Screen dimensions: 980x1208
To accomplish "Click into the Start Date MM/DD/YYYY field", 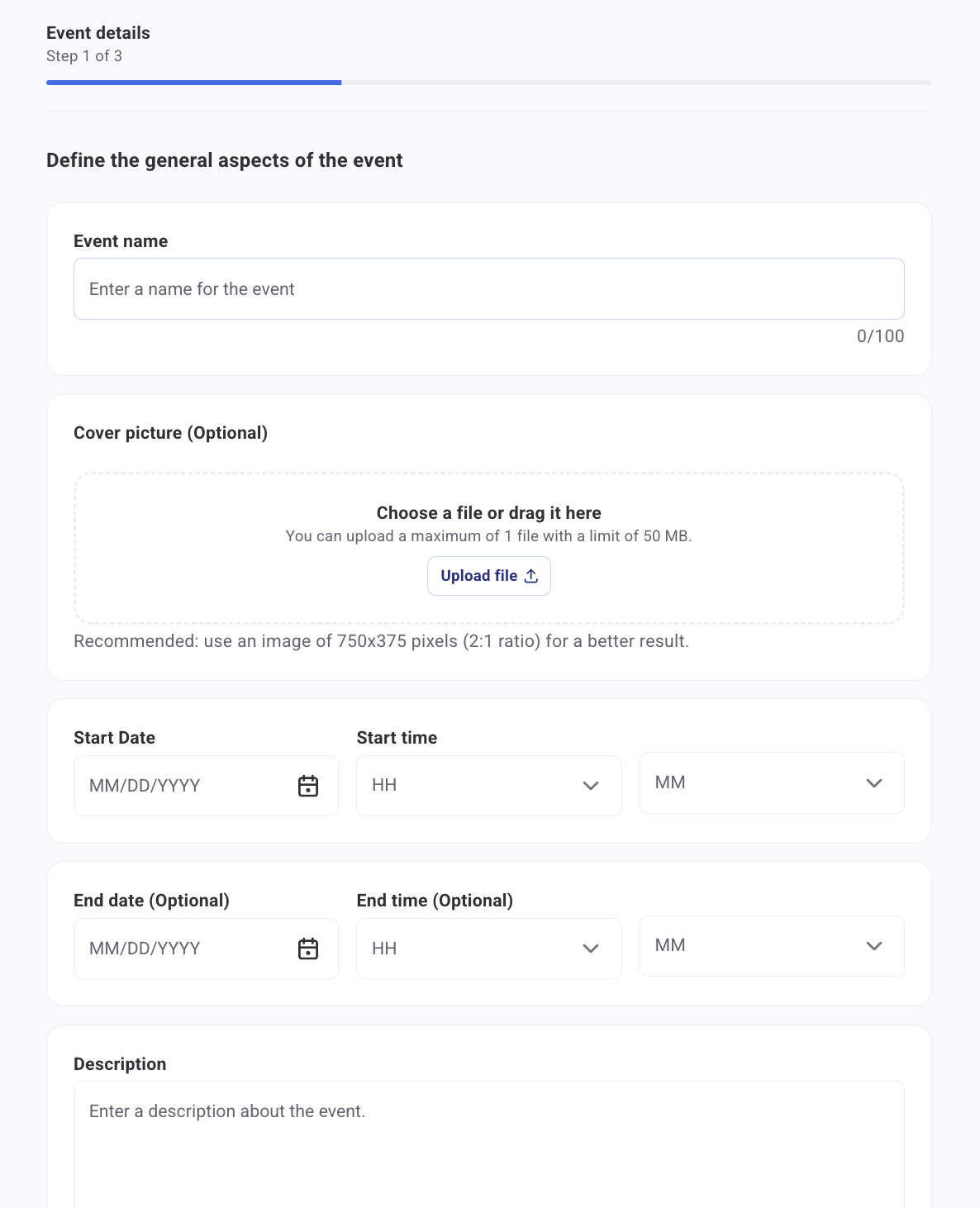I will point(182,786).
